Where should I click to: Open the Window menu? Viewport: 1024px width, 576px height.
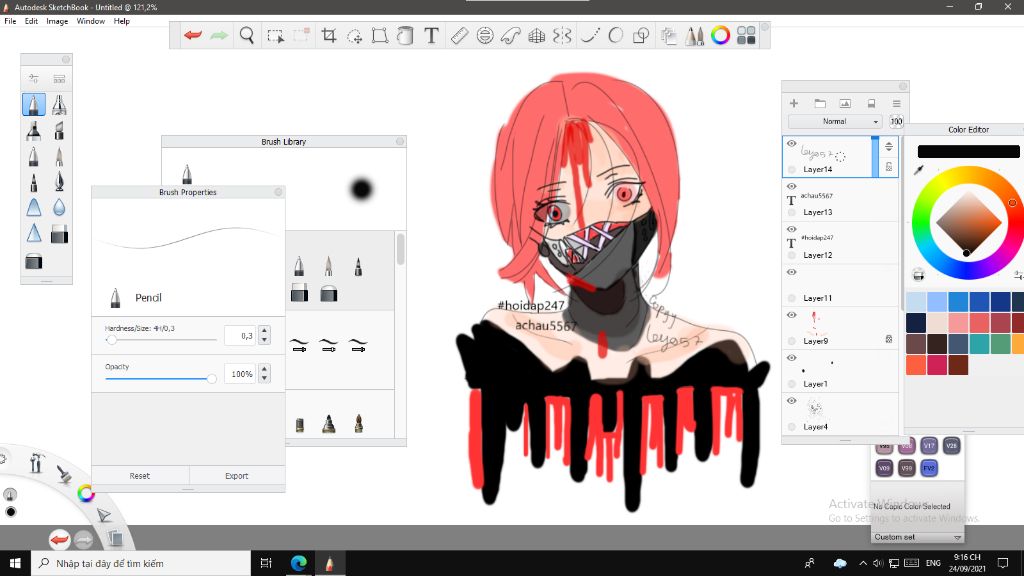tap(90, 21)
